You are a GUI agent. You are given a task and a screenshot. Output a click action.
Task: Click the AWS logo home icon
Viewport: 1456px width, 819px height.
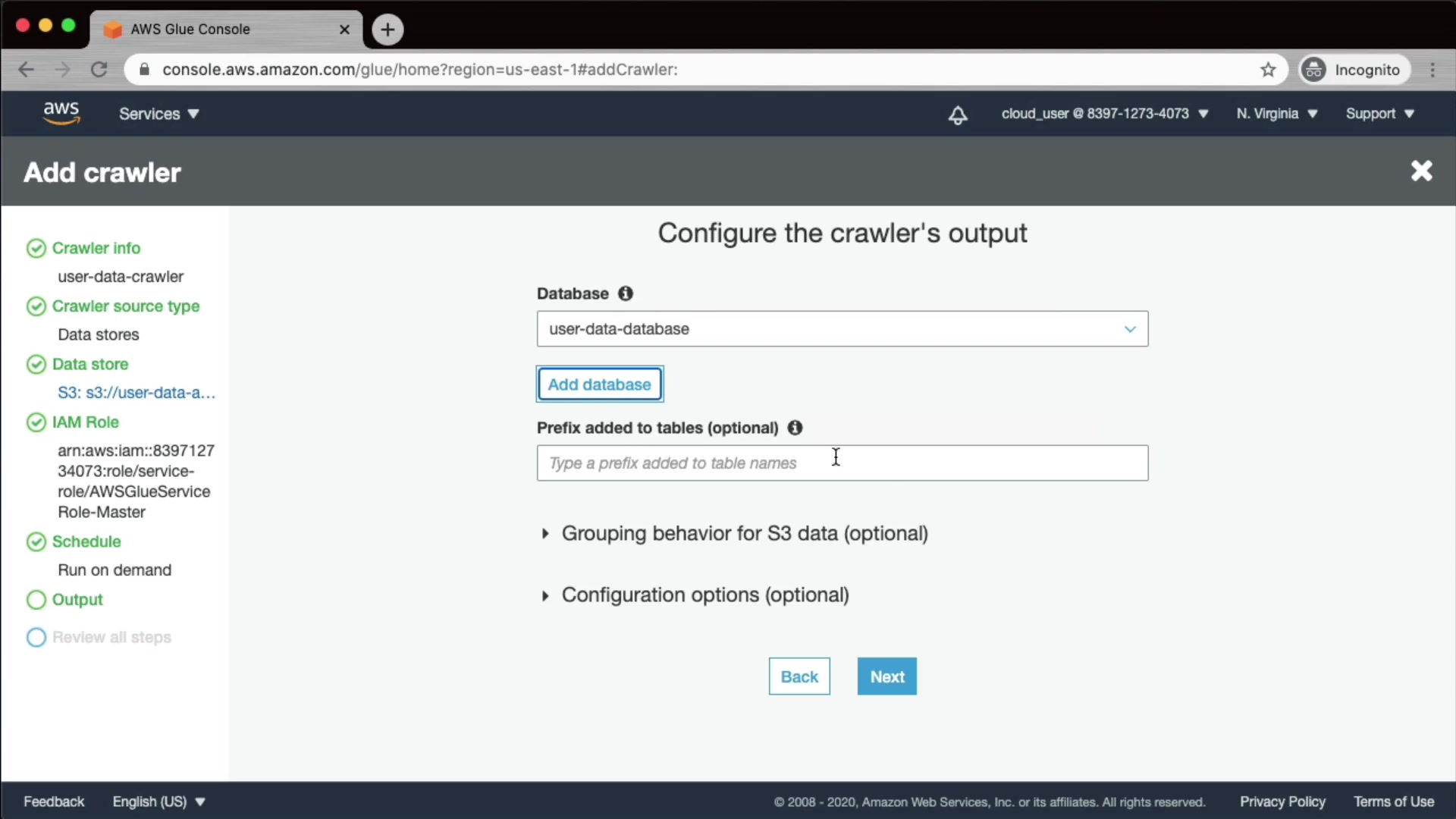coord(61,113)
